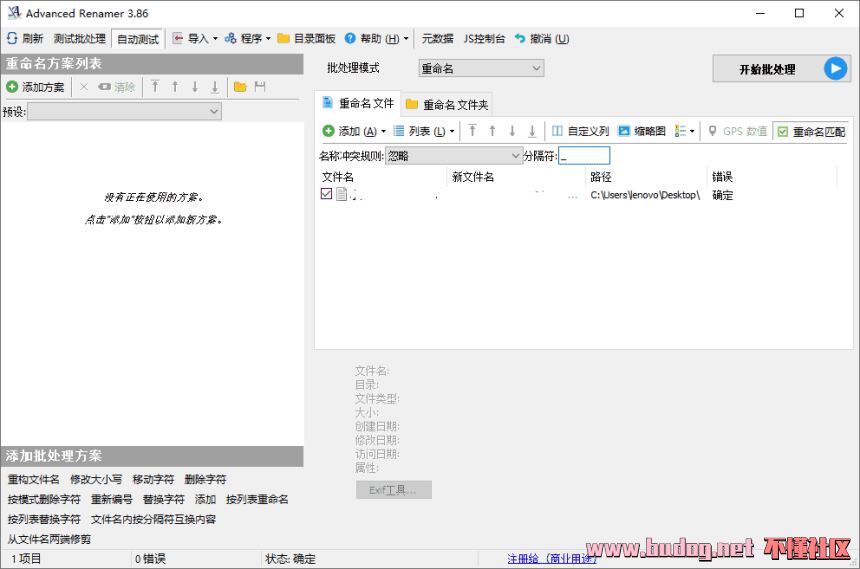The width and height of the screenshot is (860, 569).
Task: Click the 分隔符 input field
Action: point(584,156)
